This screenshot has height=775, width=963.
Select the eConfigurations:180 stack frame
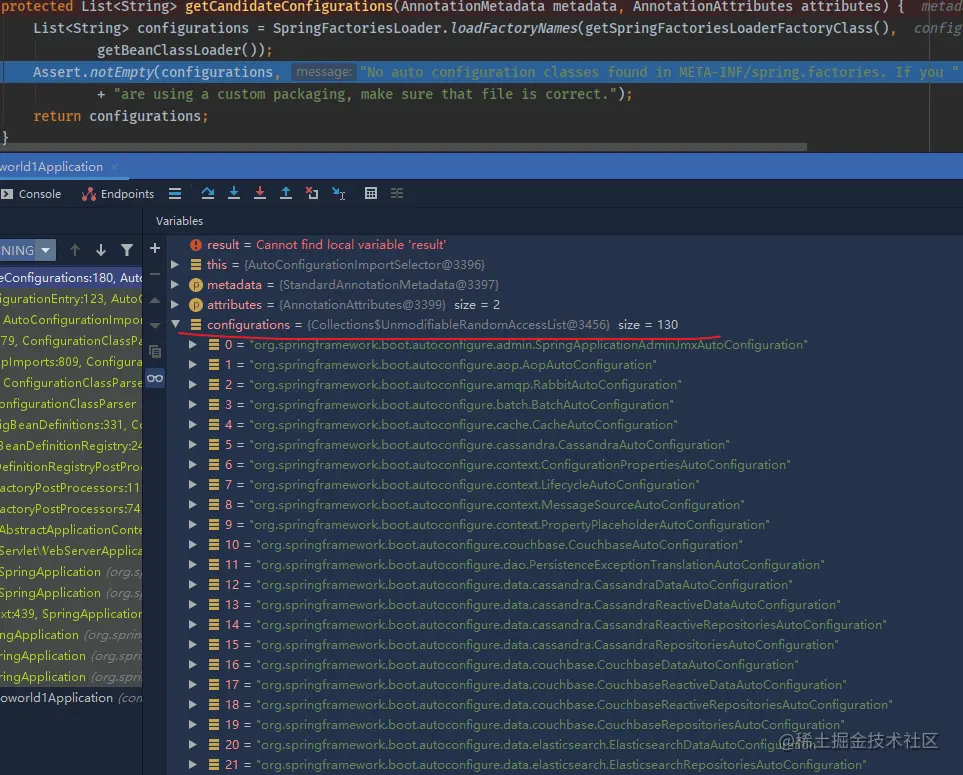pyautogui.click(x=71, y=278)
